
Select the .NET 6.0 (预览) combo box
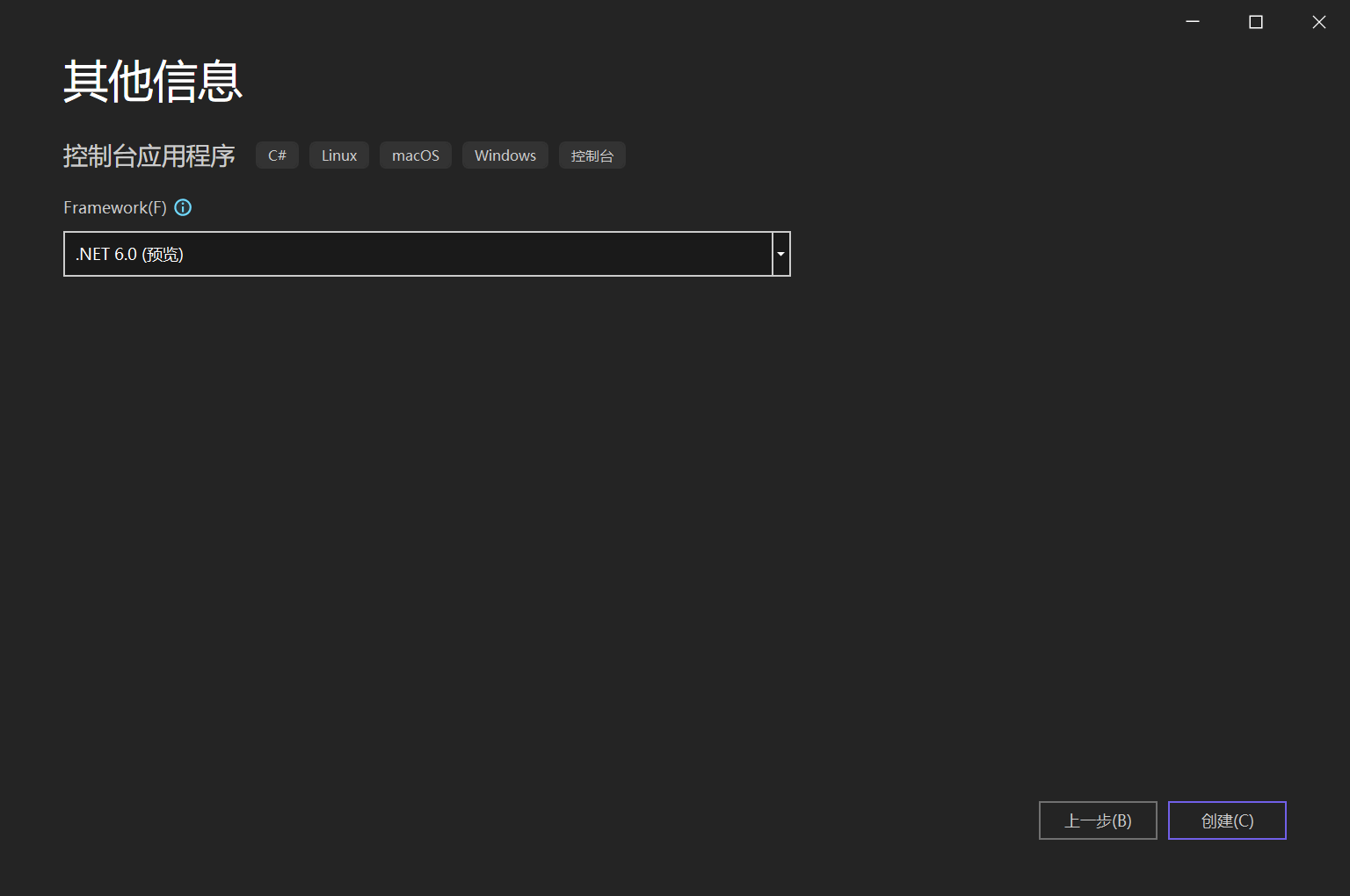(427, 254)
